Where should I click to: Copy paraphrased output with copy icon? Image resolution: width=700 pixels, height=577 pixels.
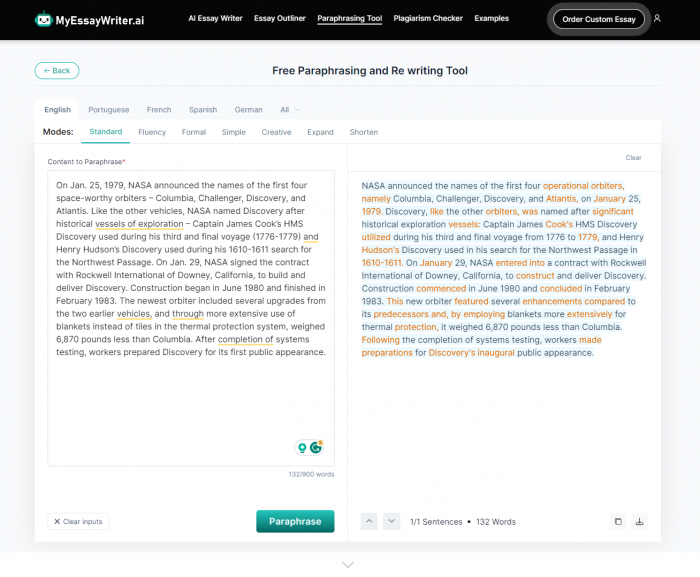point(618,521)
